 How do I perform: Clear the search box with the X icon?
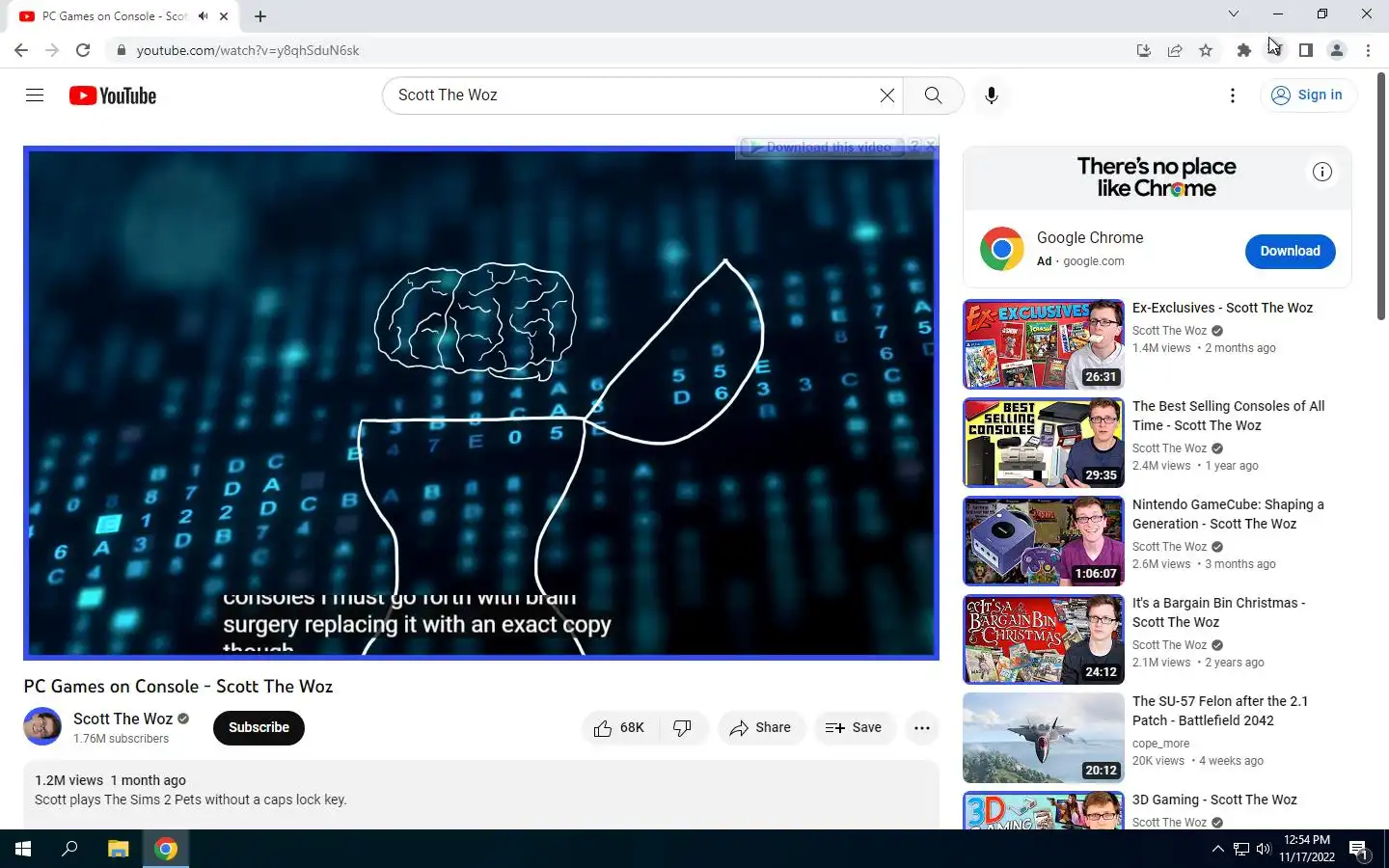(886, 95)
